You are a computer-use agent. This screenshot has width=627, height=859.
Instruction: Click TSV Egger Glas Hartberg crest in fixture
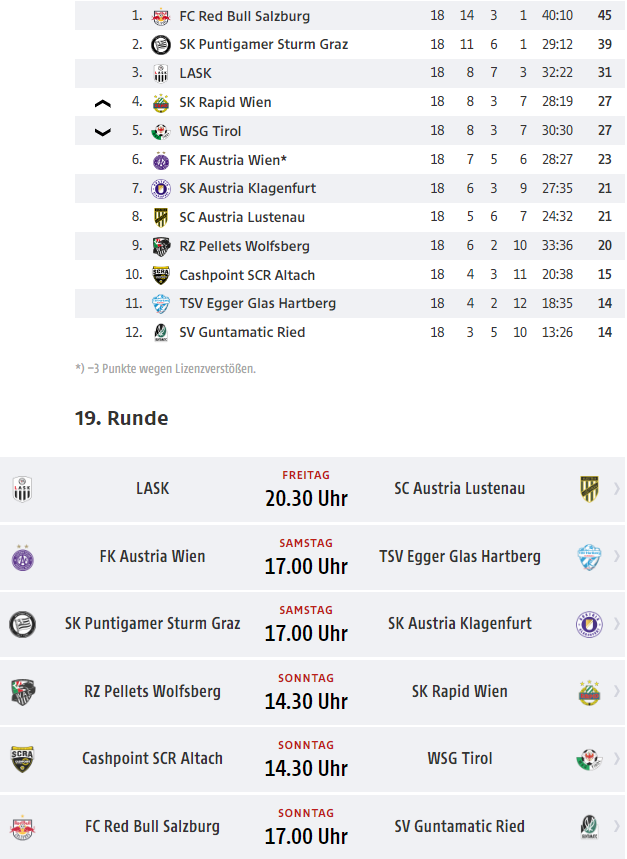click(589, 557)
